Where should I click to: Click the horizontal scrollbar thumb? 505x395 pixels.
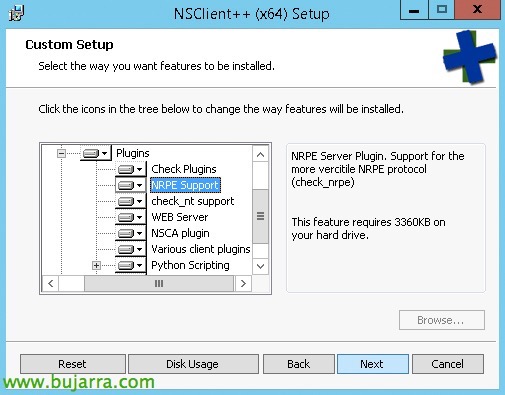pyautogui.click(x=159, y=283)
